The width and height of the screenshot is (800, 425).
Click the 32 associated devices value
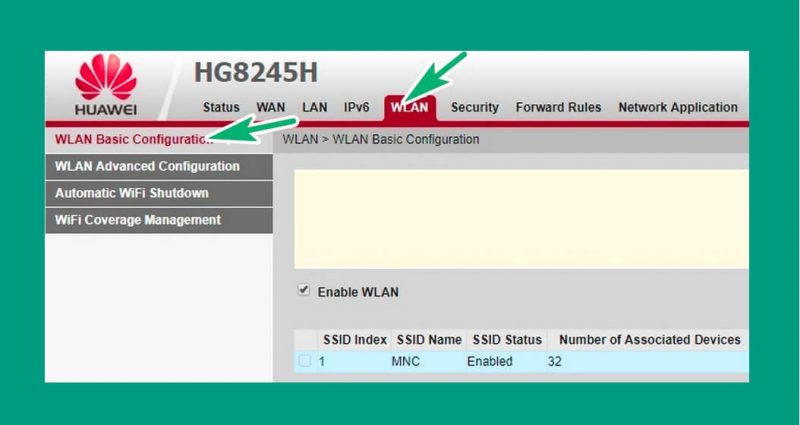click(x=555, y=362)
